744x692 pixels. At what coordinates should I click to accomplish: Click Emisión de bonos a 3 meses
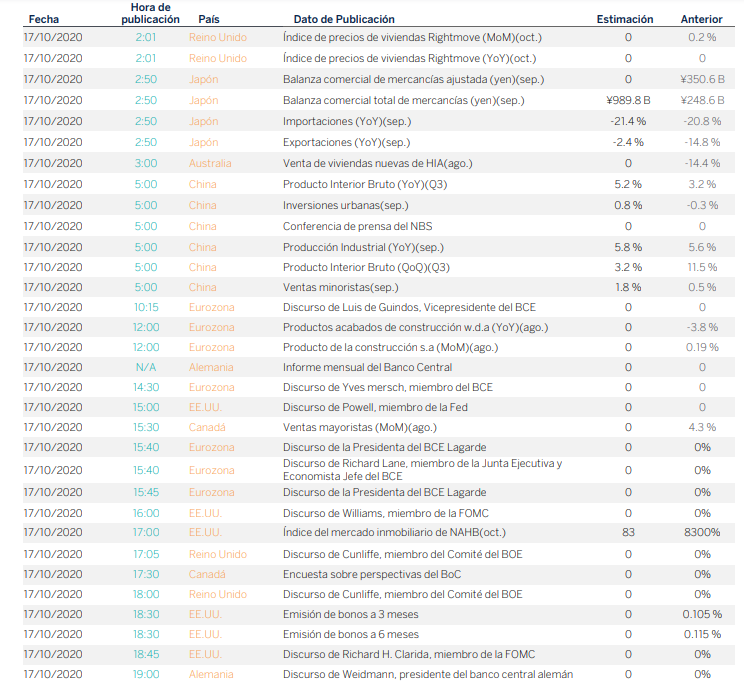click(351, 614)
